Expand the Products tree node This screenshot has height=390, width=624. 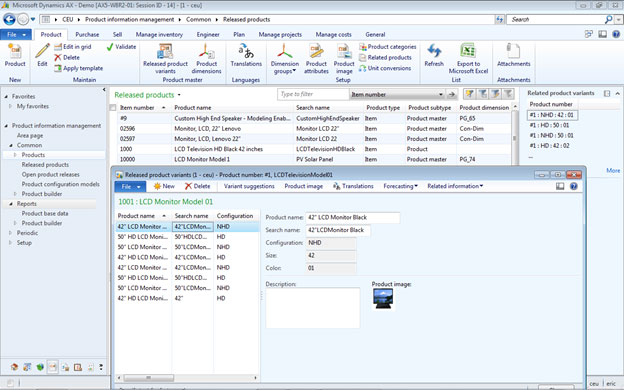pyautogui.click(x=16, y=155)
